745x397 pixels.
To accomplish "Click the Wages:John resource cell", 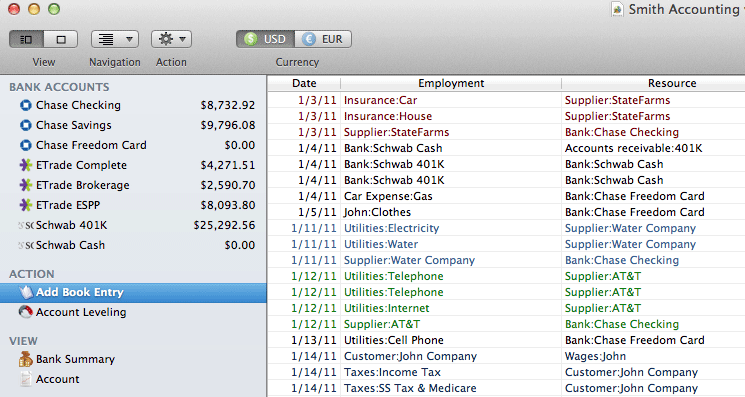I will click(x=595, y=356).
